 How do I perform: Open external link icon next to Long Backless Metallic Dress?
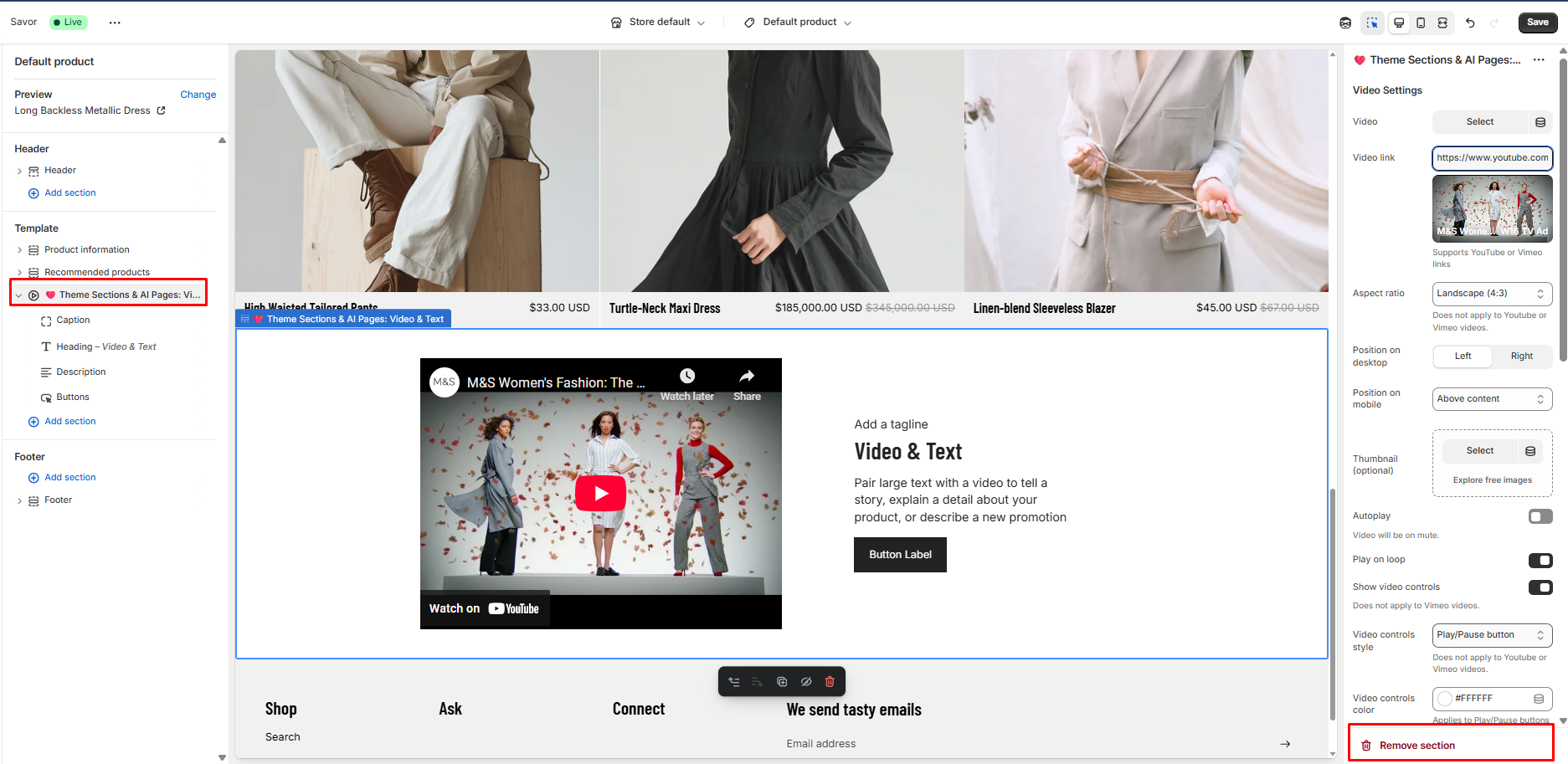pos(161,110)
